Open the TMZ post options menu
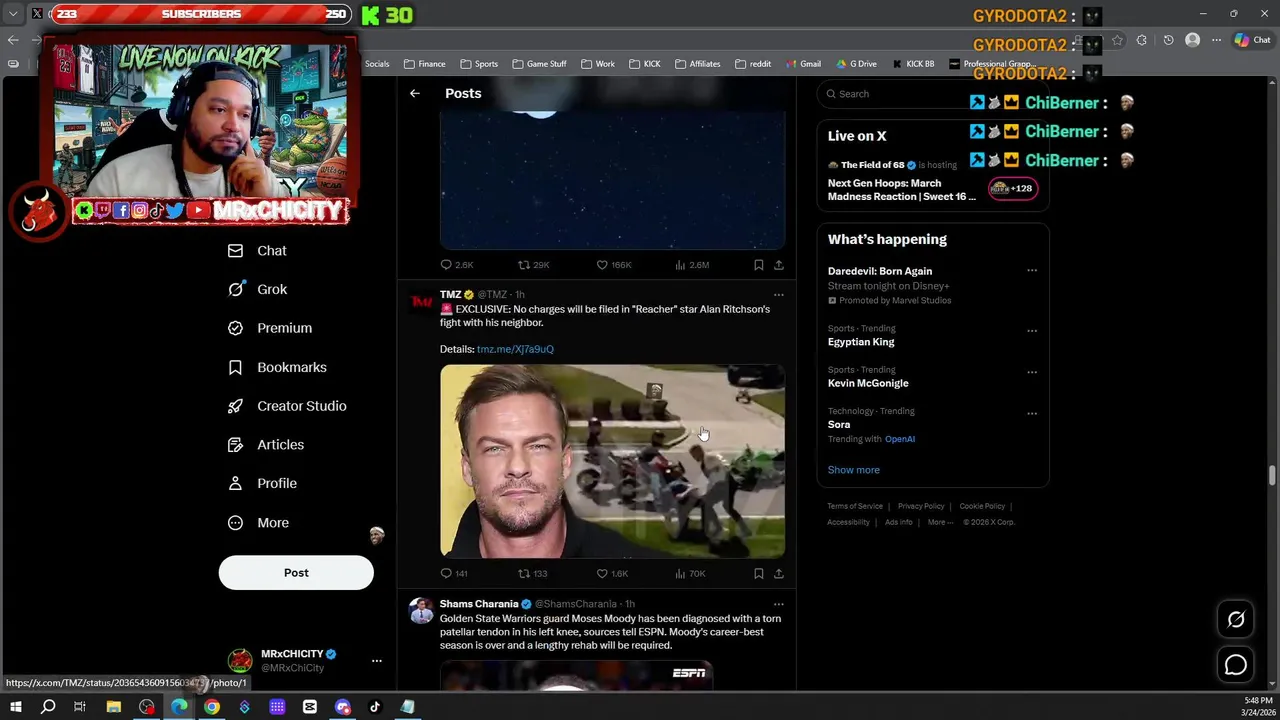This screenshot has height=720, width=1280. coord(778,295)
